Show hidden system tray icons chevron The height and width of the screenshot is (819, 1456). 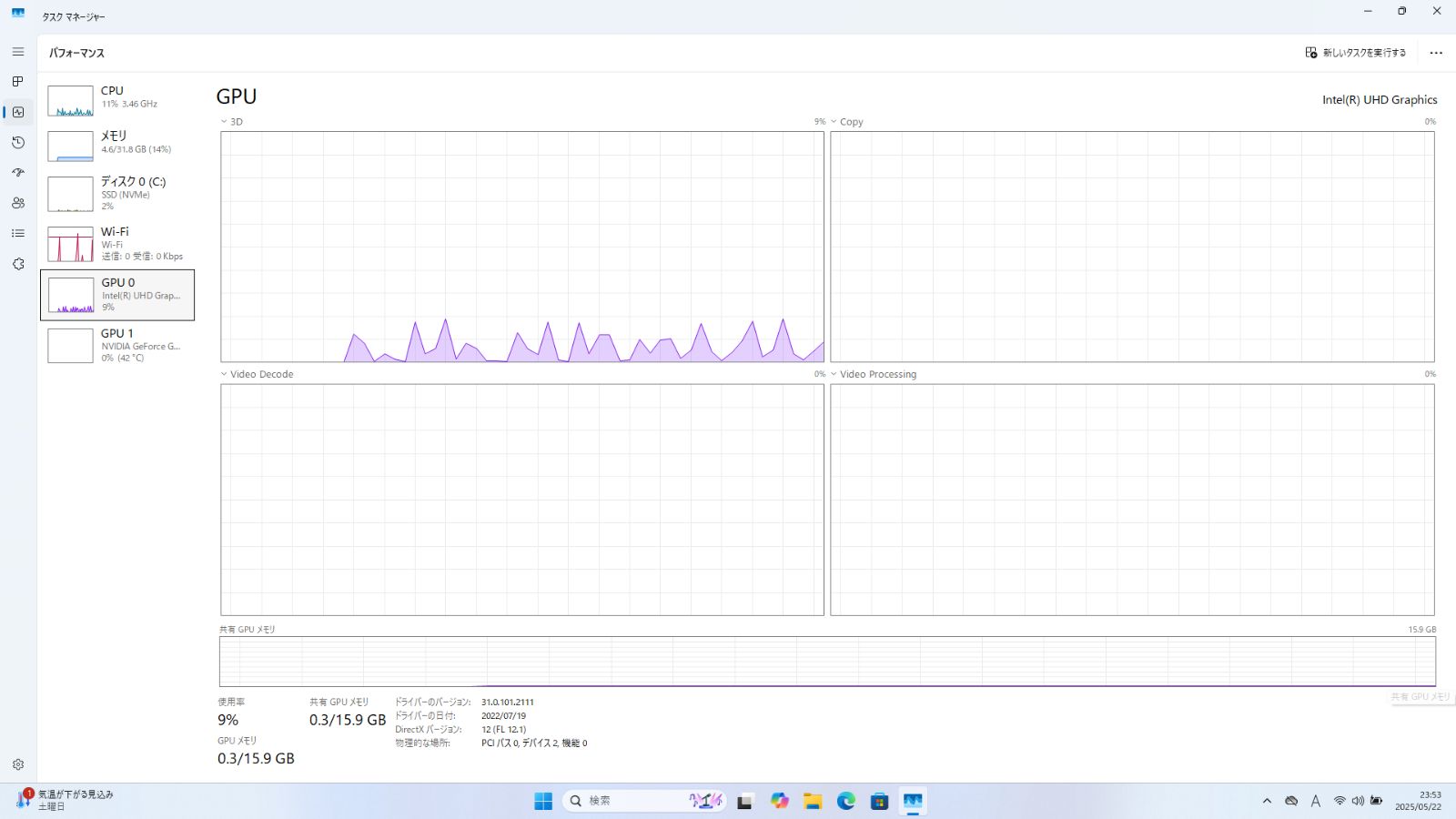(x=1267, y=801)
